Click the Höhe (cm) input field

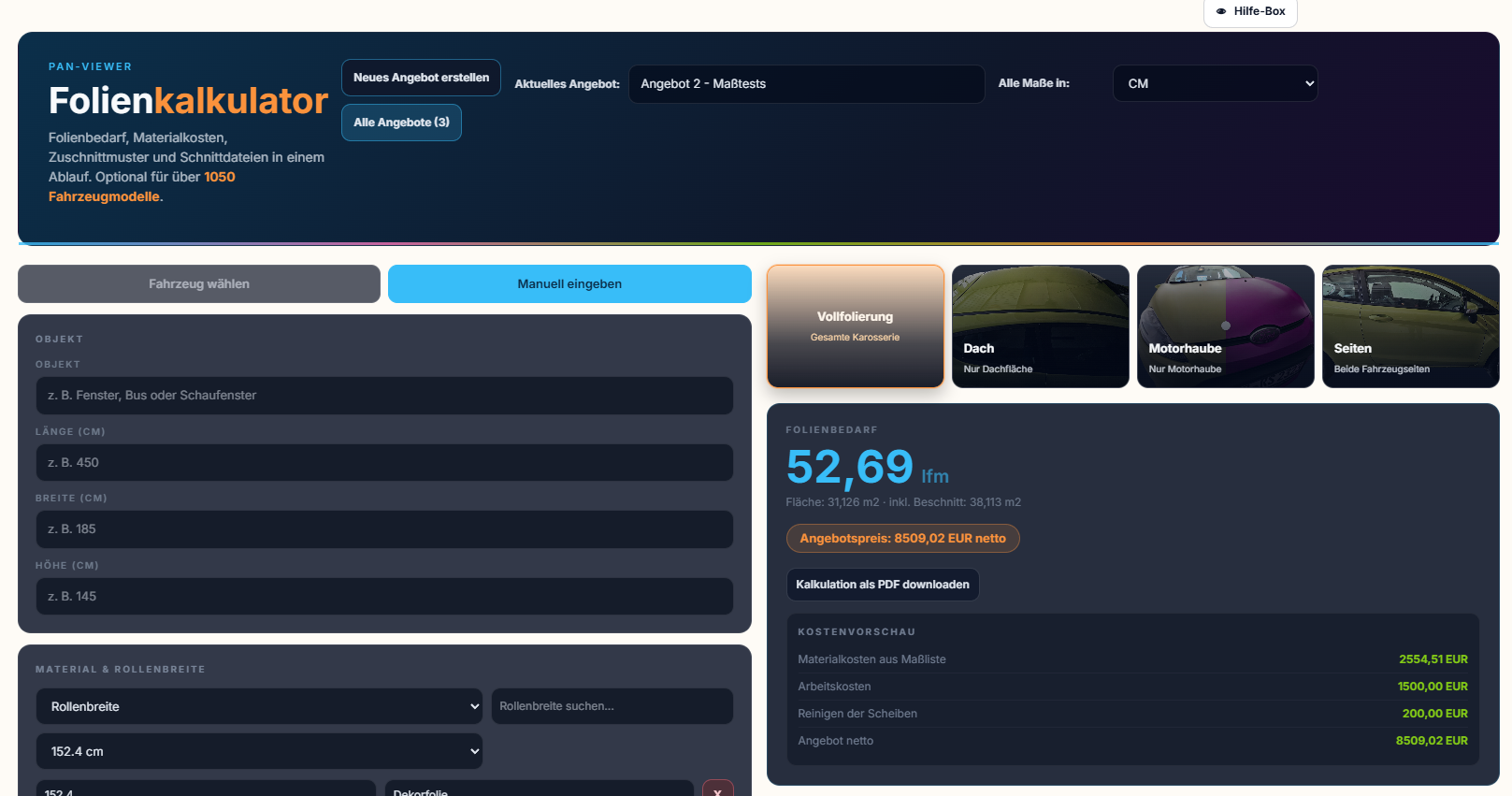(x=384, y=597)
